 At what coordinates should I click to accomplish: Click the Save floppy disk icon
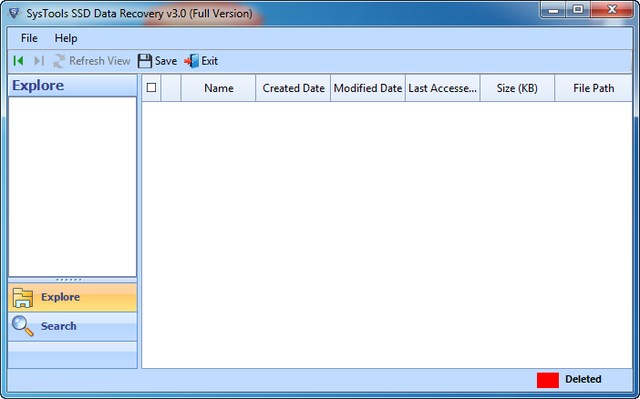tap(144, 61)
